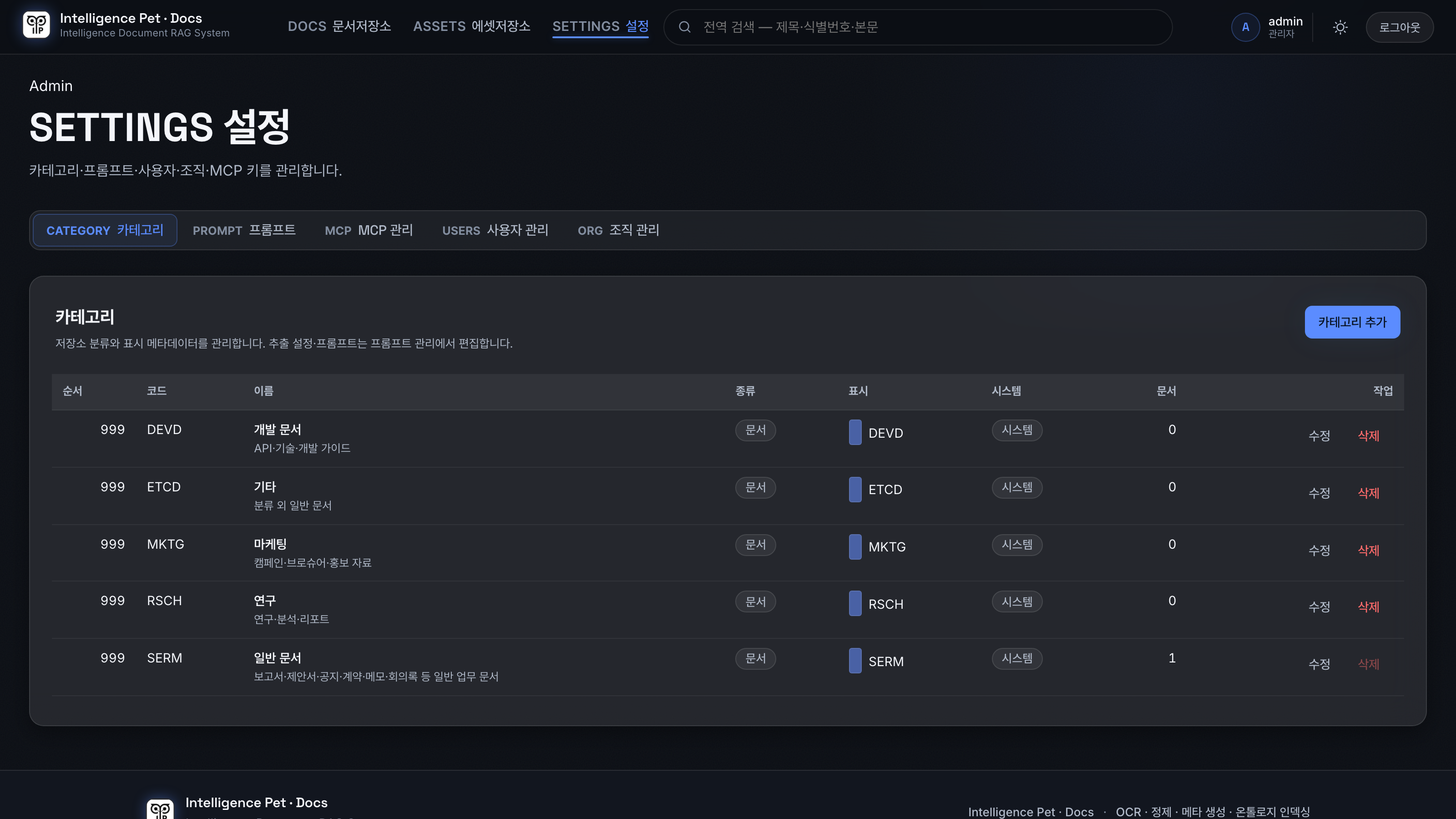Click the 이름 column header

[263, 391]
